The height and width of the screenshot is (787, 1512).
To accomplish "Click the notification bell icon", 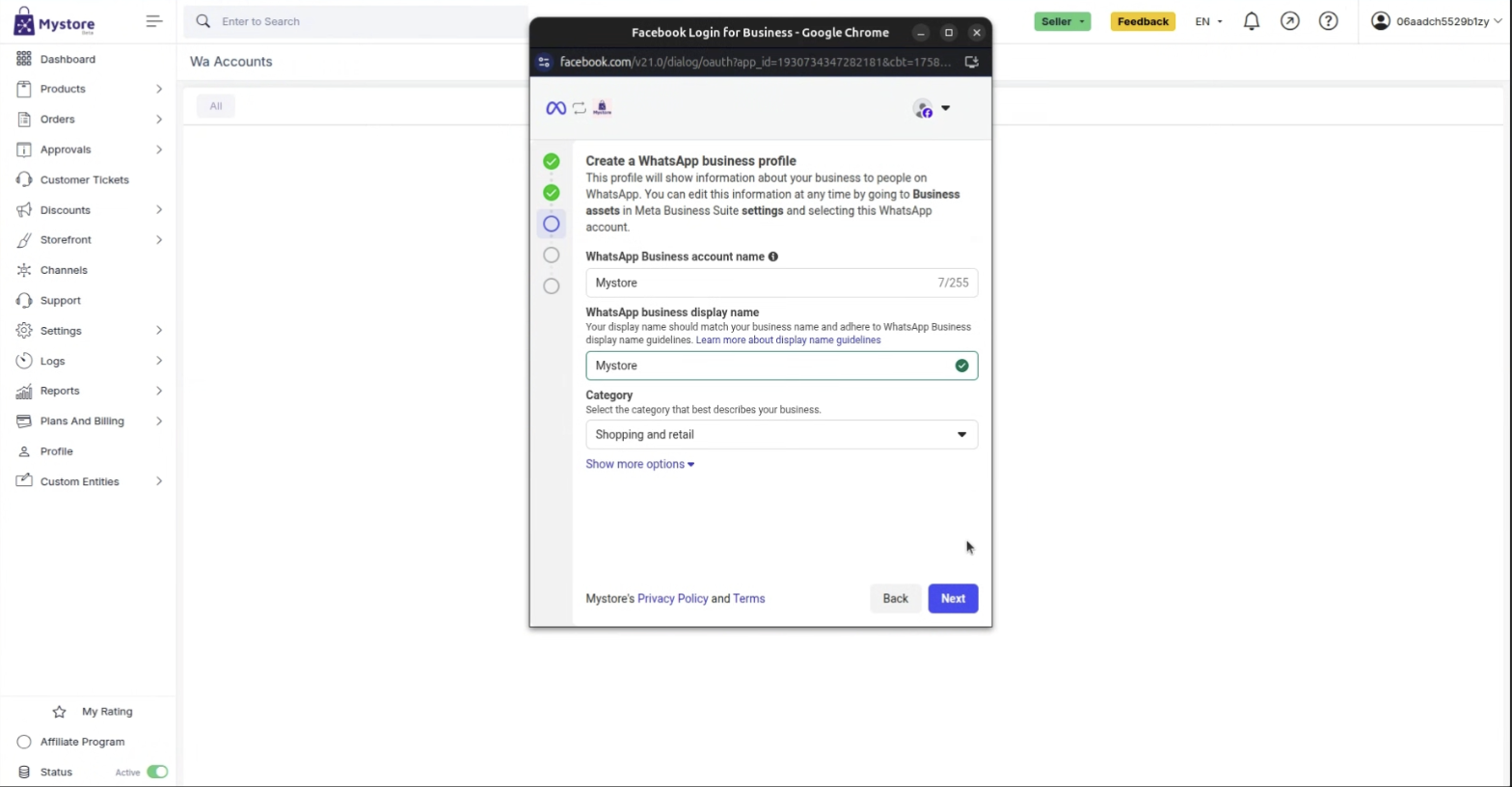I will click(1251, 21).
